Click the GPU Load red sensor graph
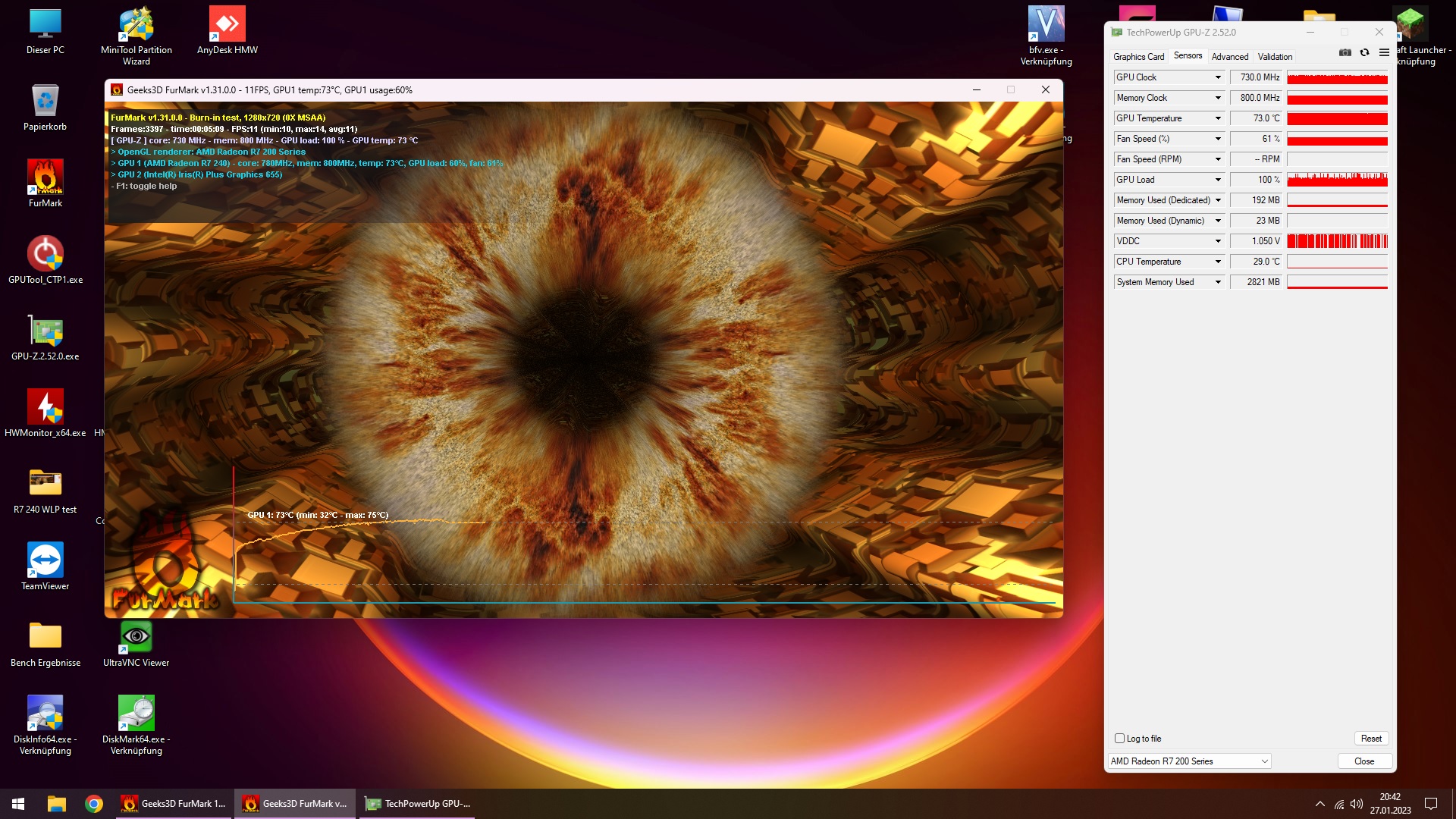This screenshot has width=1456, height=819. 1337,180
